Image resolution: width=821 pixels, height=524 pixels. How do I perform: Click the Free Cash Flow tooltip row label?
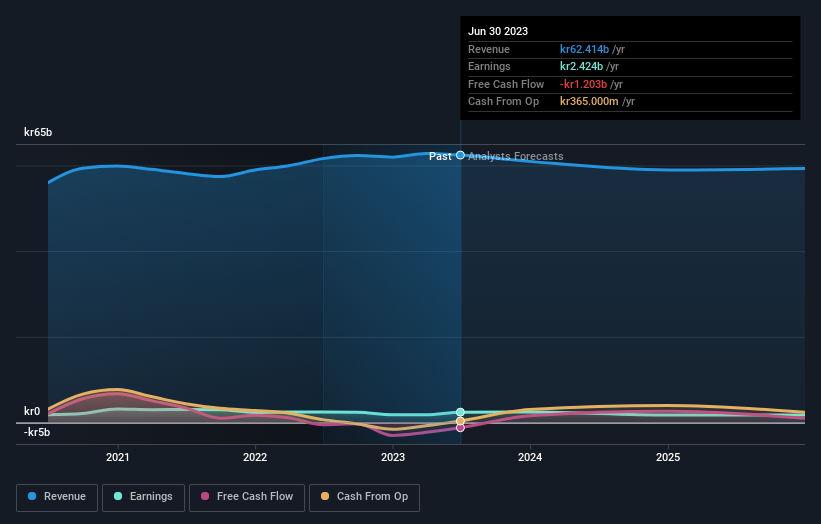(506, 84)
